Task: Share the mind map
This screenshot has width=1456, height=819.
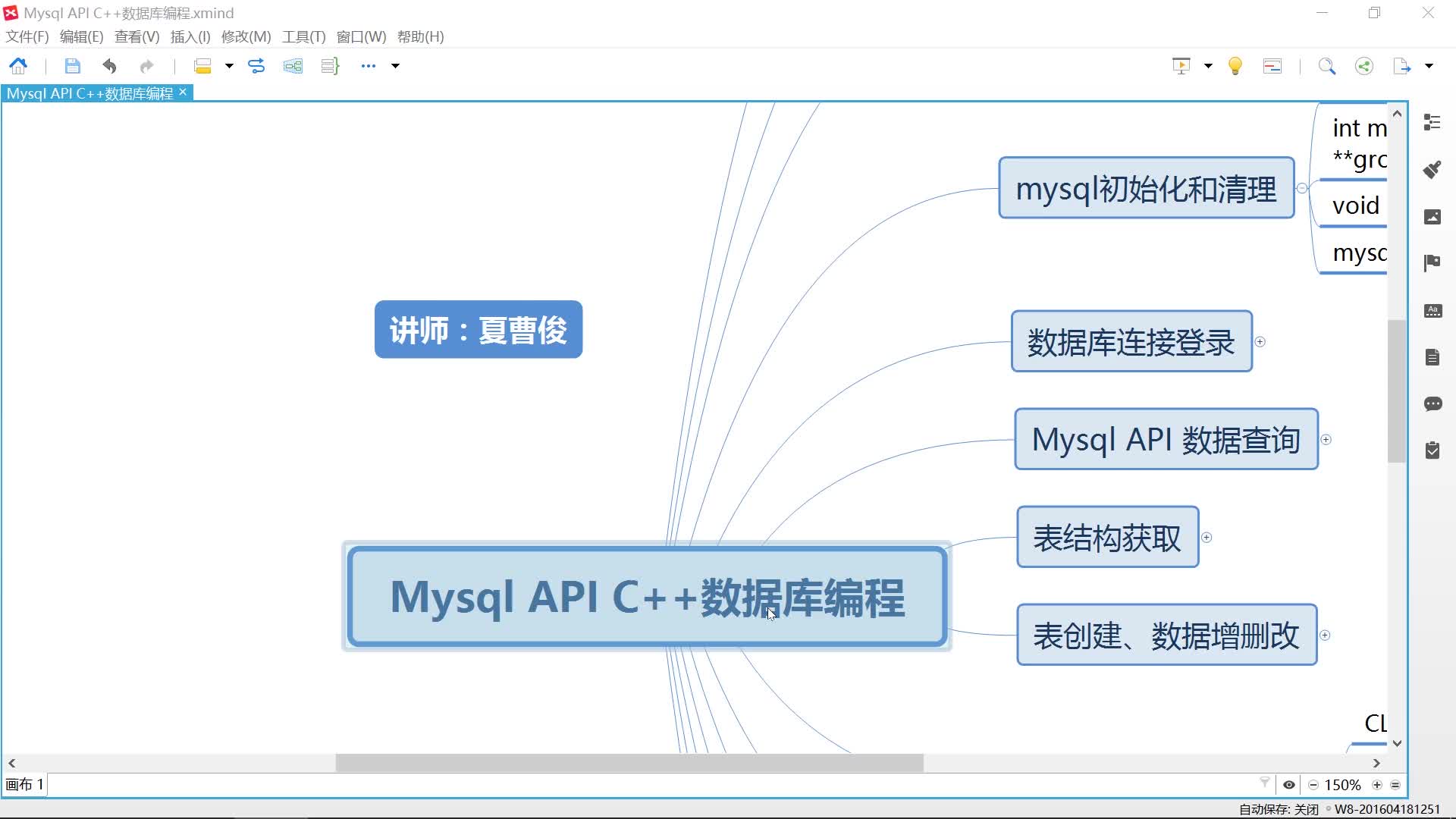Action: pyautogui.click(x=1364, y=66)
